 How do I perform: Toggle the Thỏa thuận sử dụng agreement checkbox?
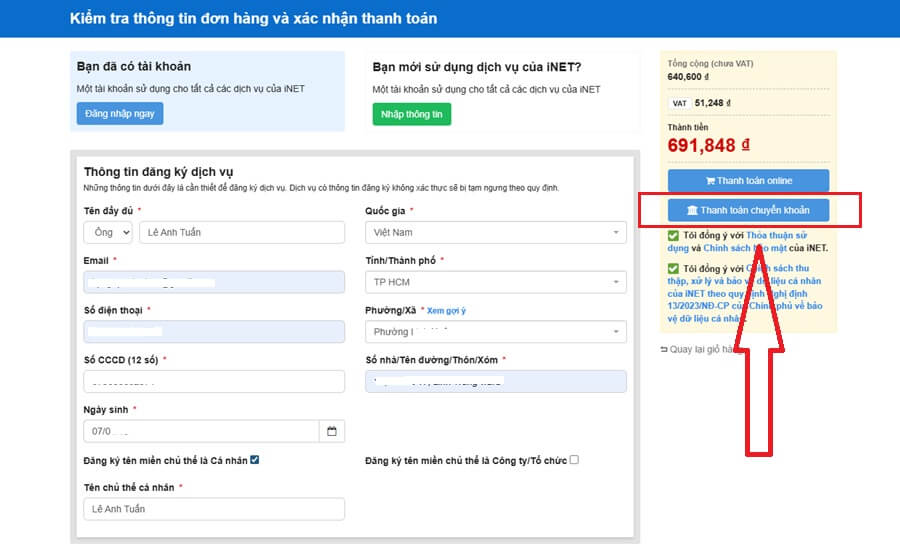pyautogui.click(x=673, y=235)
